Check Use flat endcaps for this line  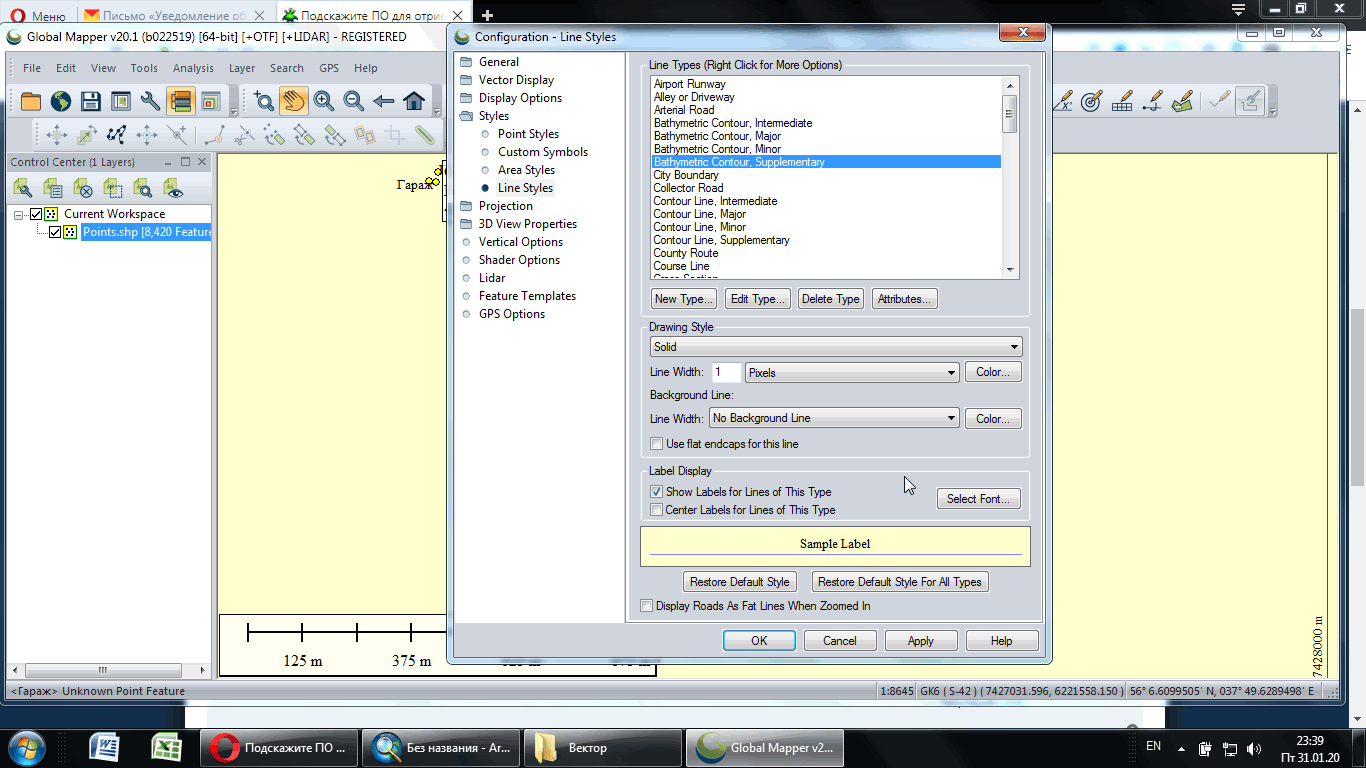coord(657,443)
